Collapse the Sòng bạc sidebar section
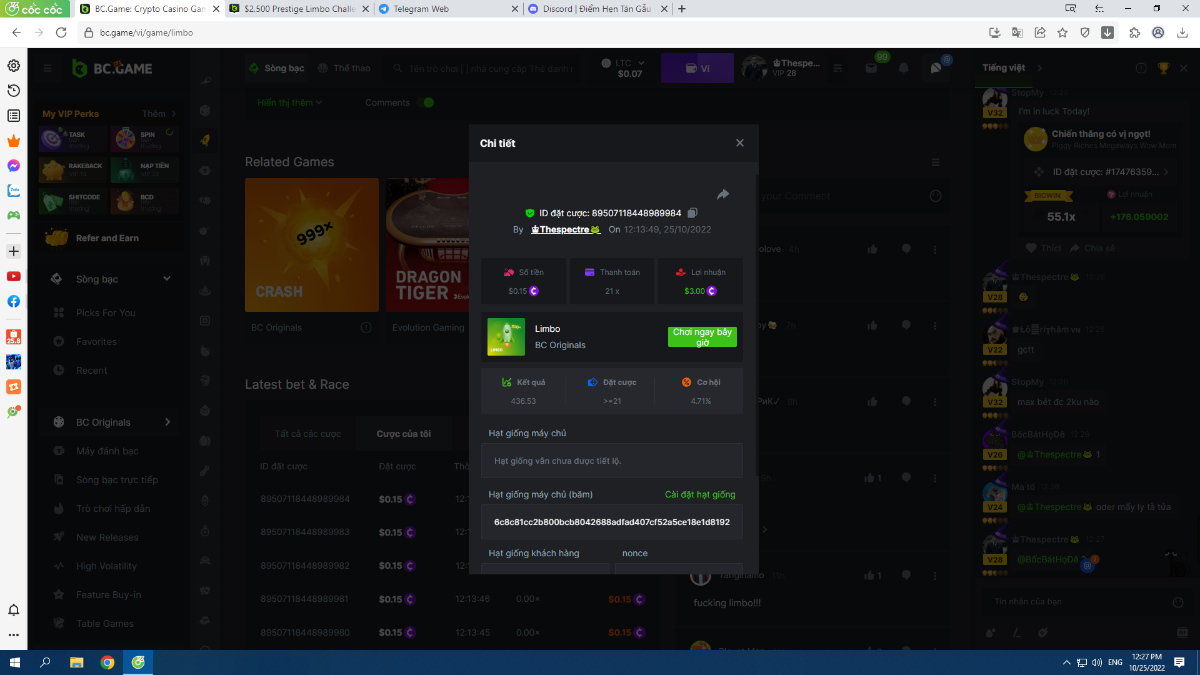The width and height of the screenshot is (1200, 675). tap(167, 279)
